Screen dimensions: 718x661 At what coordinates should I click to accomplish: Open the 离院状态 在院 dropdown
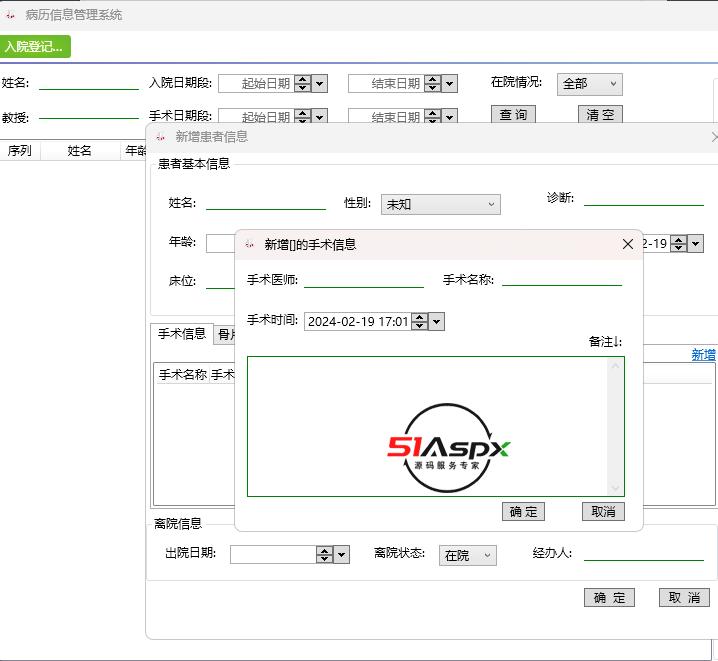click(x=468, y=555)
